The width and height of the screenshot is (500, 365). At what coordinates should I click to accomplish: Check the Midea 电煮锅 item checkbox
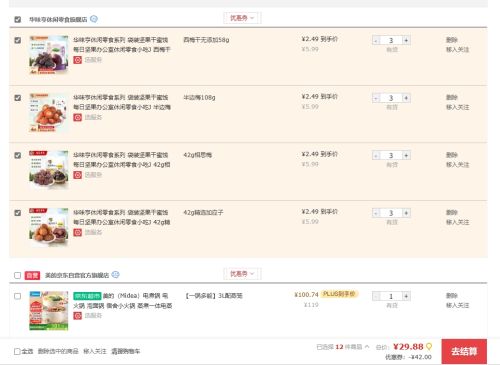coord(18,296)
